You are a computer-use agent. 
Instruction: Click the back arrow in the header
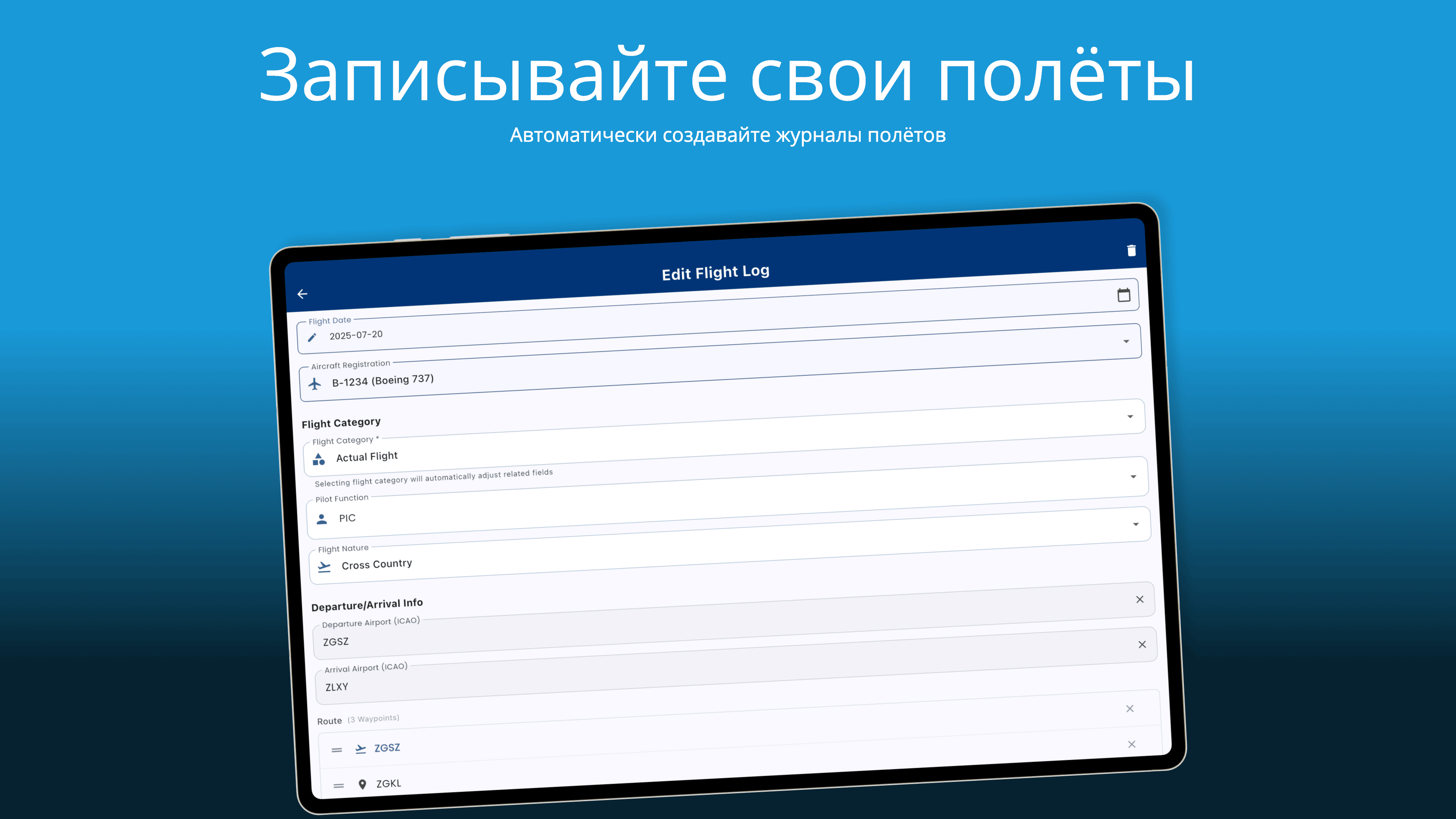click(x=303, y=293)
